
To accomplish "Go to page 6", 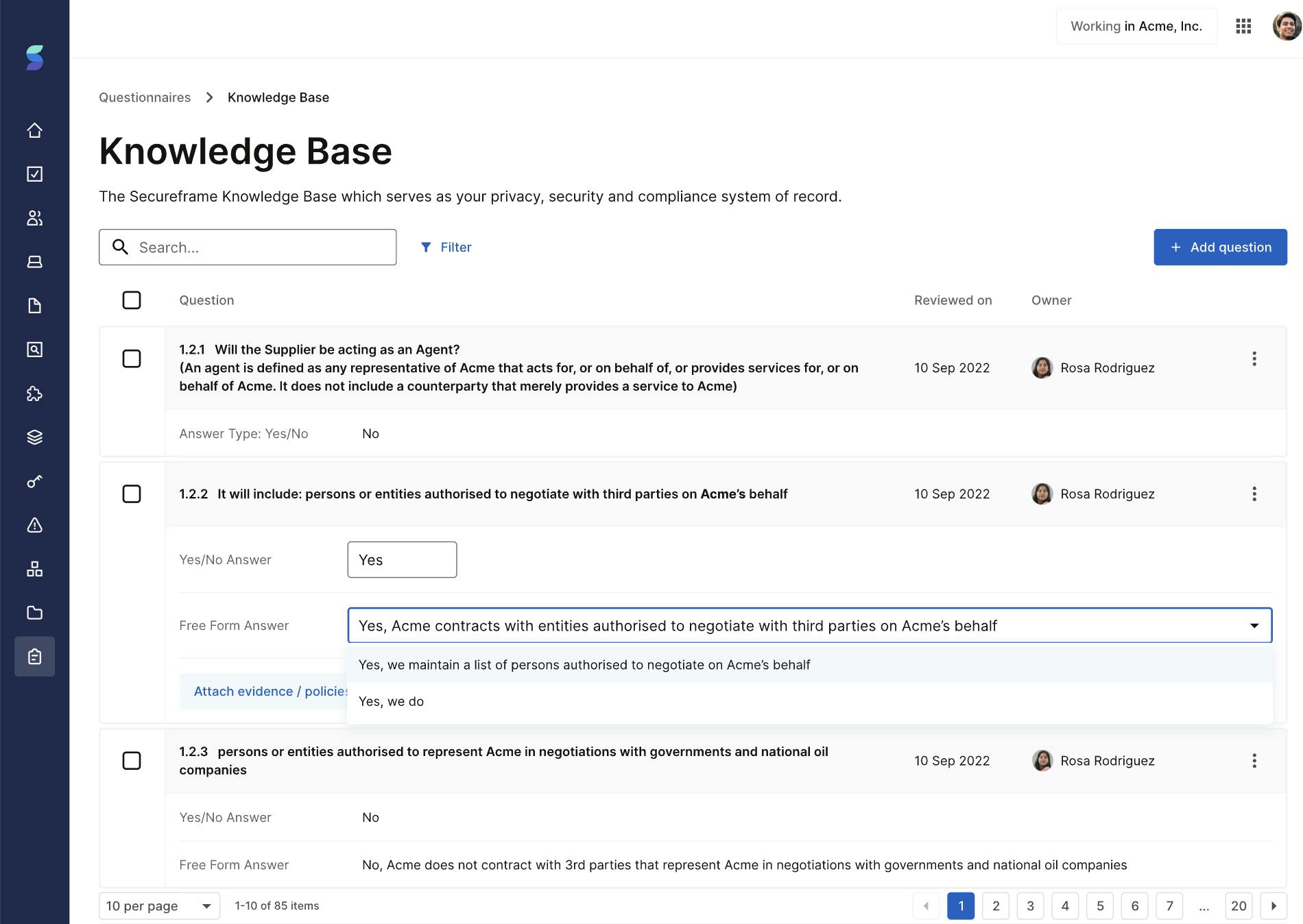I will coord(1134,905).
